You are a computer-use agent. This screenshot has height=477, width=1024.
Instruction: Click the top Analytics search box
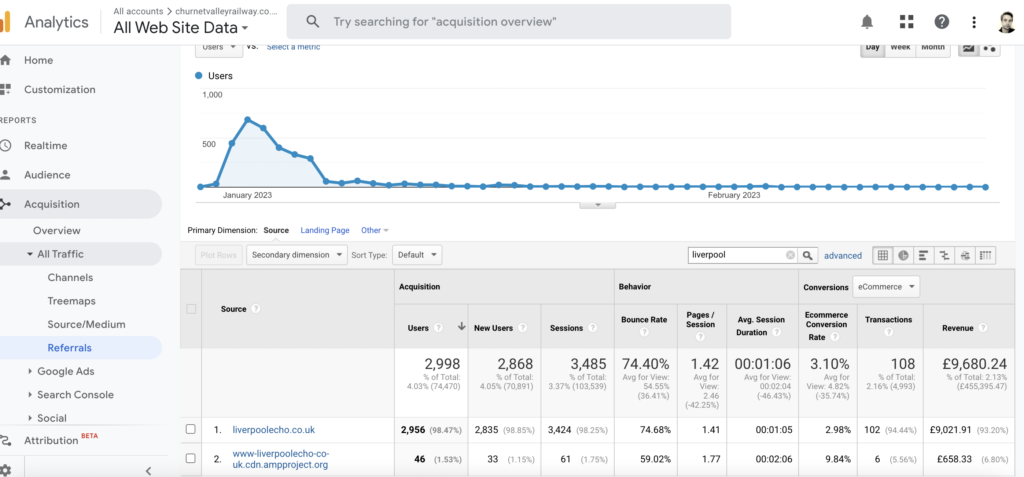point(508,21)
